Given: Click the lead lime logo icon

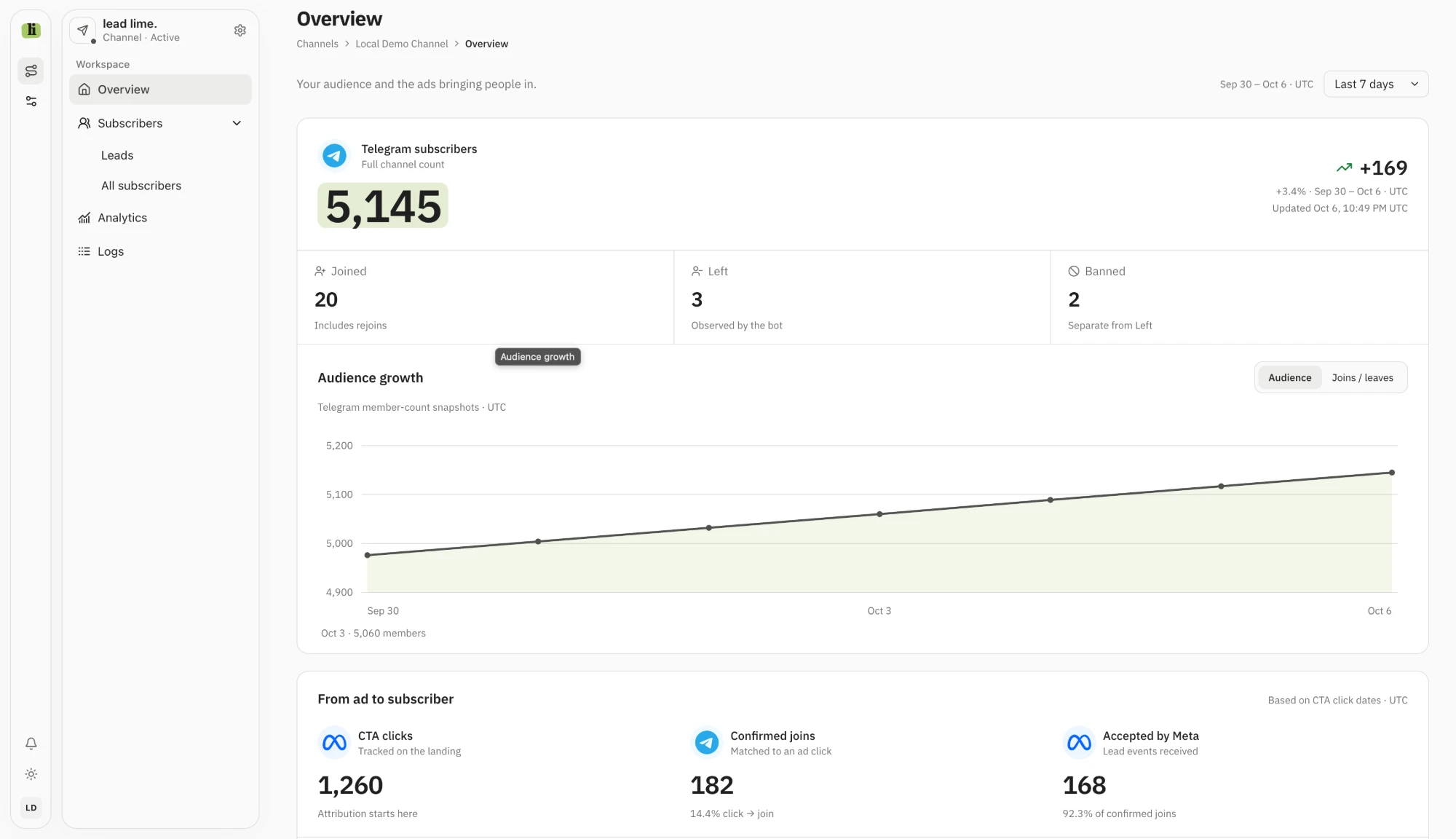Looking at the screenshot, I should [31, 30].
